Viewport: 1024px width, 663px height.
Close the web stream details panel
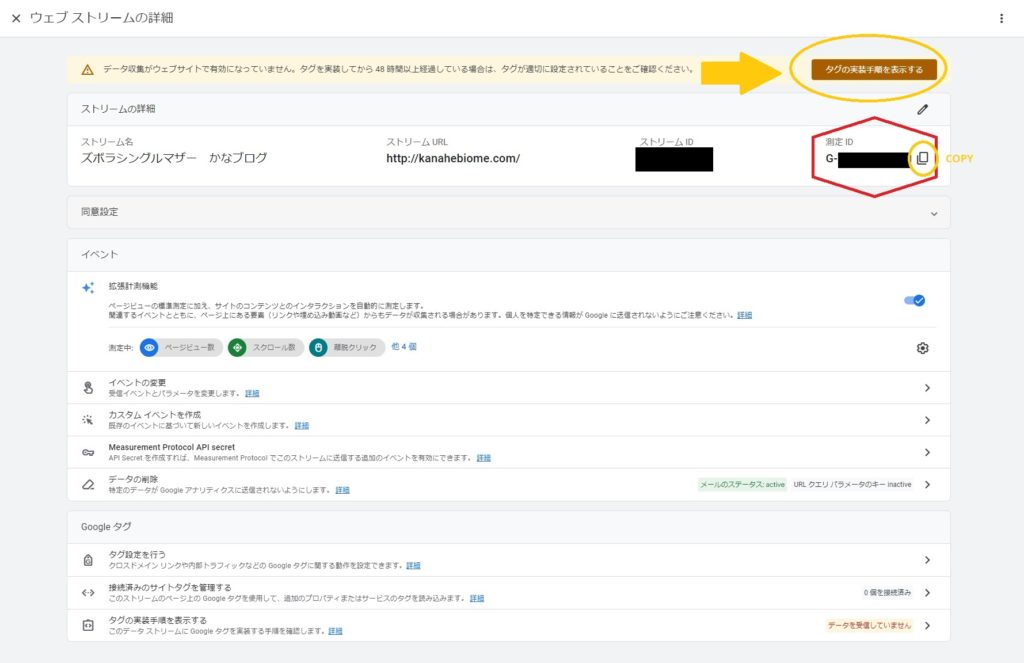click(x=16, y=19)
